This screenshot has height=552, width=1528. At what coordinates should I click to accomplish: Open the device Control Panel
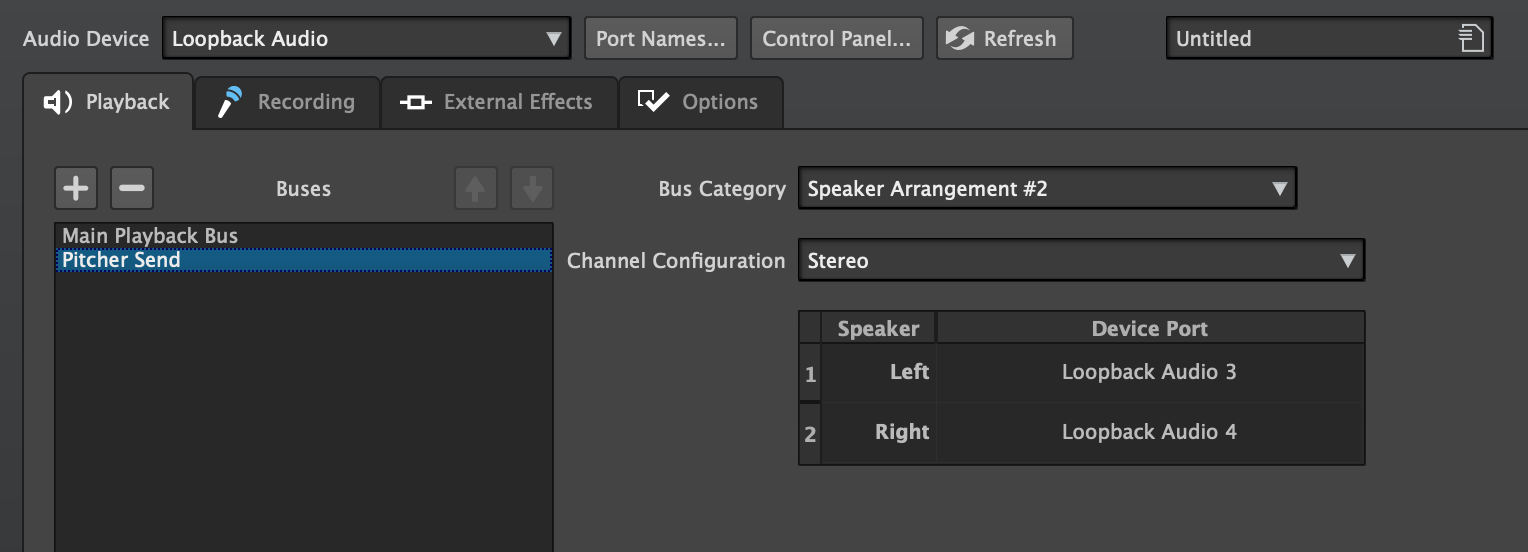coord(836,39)
